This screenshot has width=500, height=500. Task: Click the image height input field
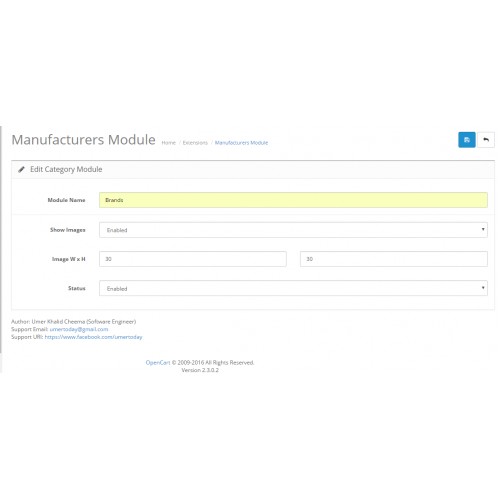tap(394, 259)
